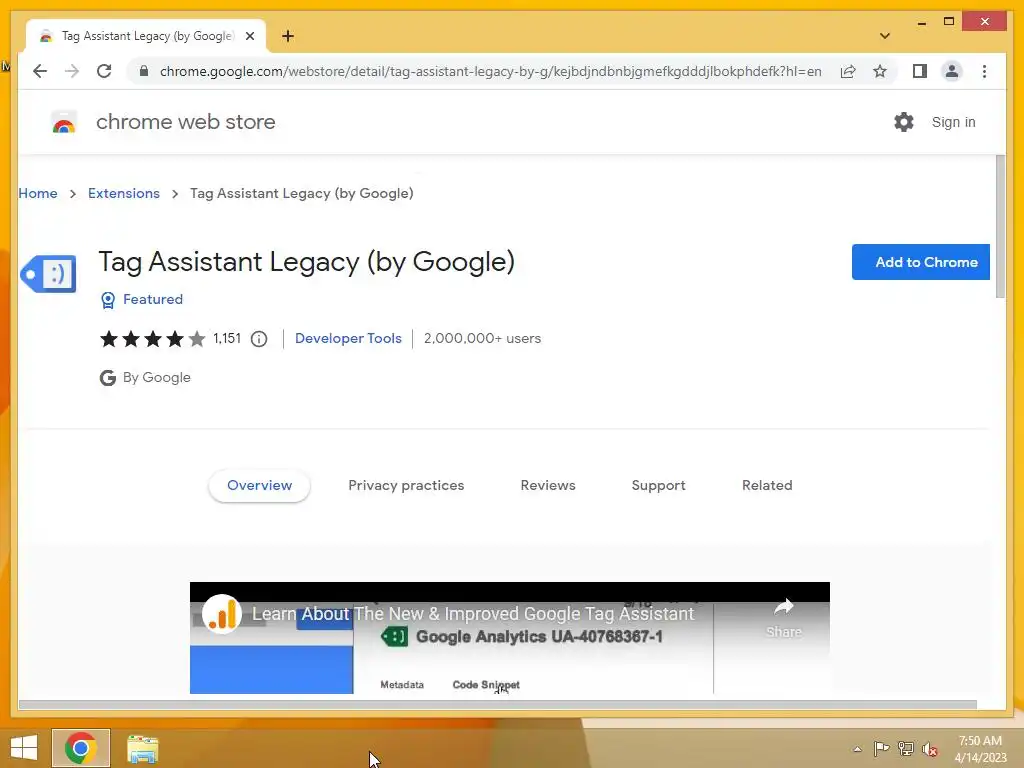1024x768 pixels.
Task: Bookmark this page with the star icon
Action: coord(880,71)
